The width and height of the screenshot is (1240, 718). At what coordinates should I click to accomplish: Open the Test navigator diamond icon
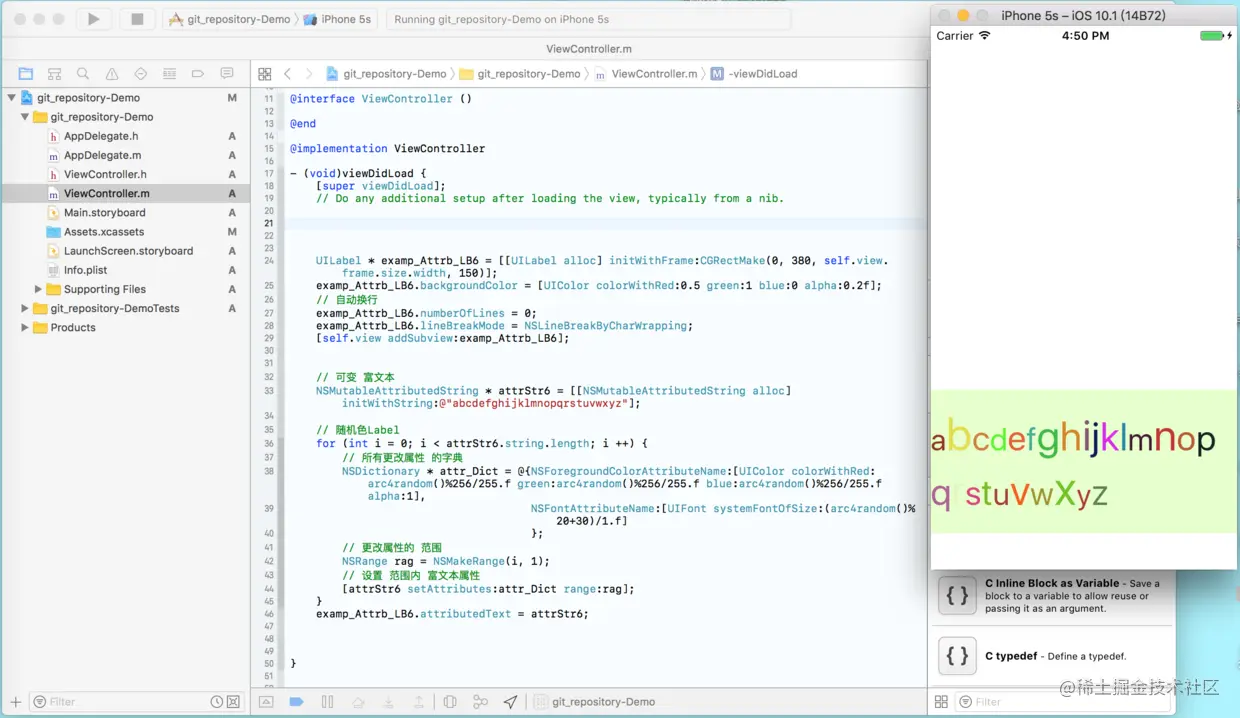140,74
